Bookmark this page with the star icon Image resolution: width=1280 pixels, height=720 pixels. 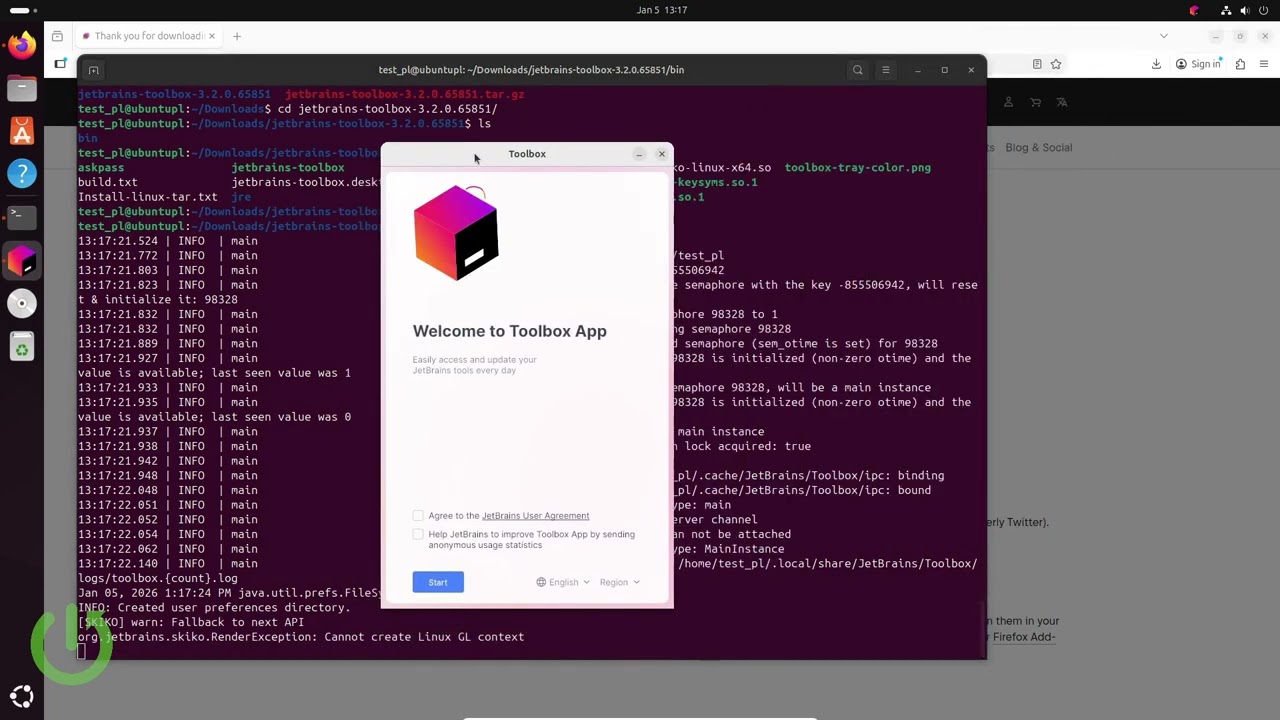point(1055,64)
